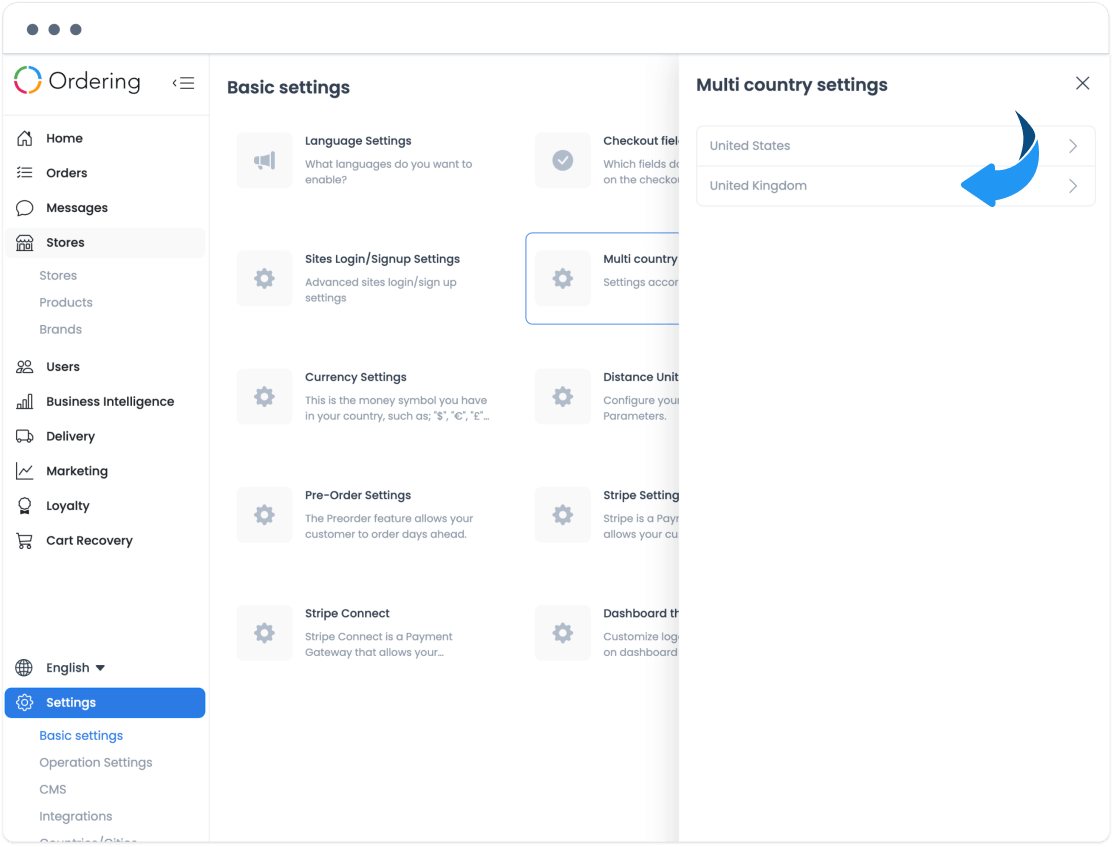This screenshot has height=847, width=1113.
Task: Click the Checkout fields checkmark icon
Action: point(563,160)
